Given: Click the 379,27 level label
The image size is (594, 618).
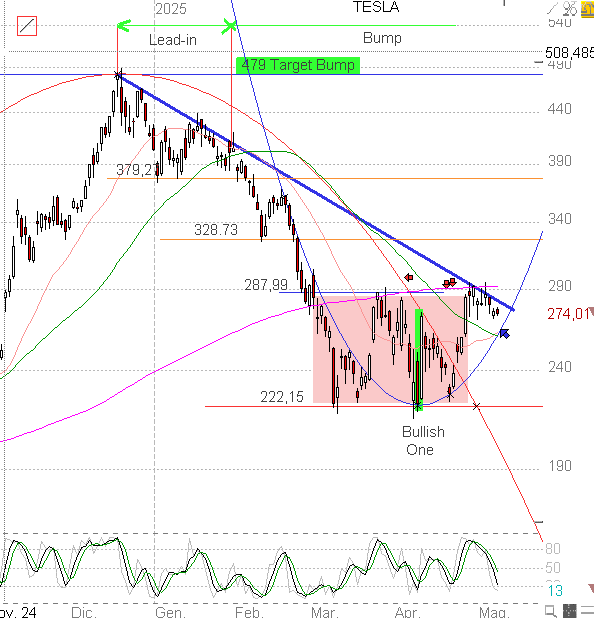Looking at the screenshot, I should click(x=137, y=169).
